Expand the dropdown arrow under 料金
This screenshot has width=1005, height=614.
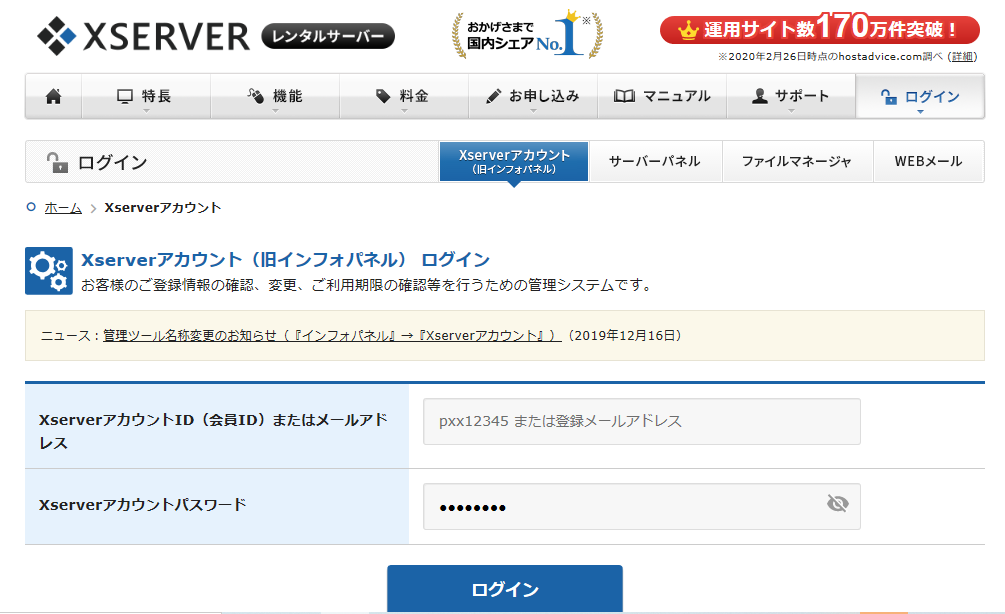(x=404, y=112)
